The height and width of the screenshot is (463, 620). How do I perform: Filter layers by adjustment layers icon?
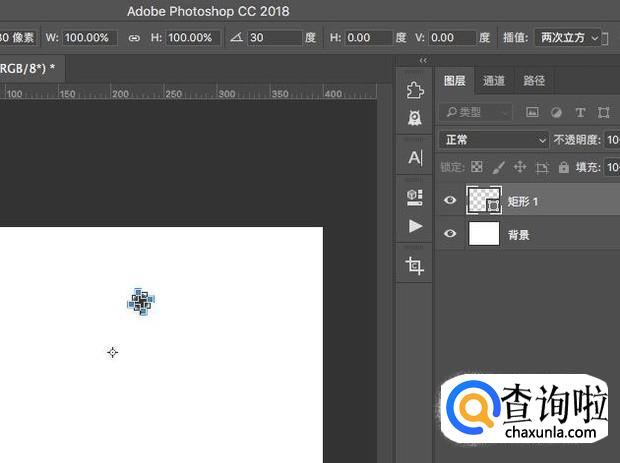click(x=556, y=113)
